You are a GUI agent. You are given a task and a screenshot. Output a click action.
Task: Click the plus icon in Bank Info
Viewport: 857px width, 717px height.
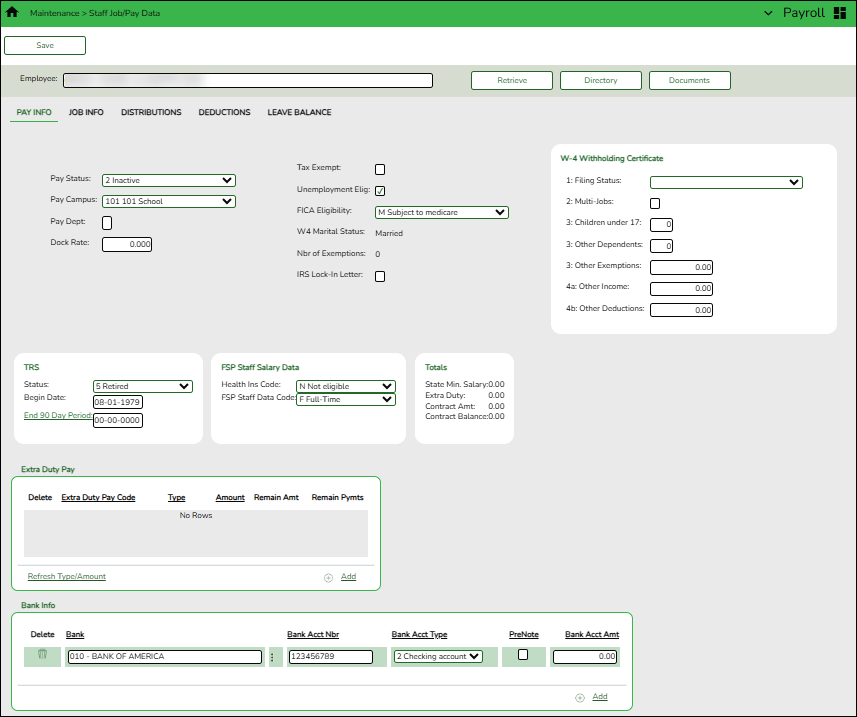580,698
